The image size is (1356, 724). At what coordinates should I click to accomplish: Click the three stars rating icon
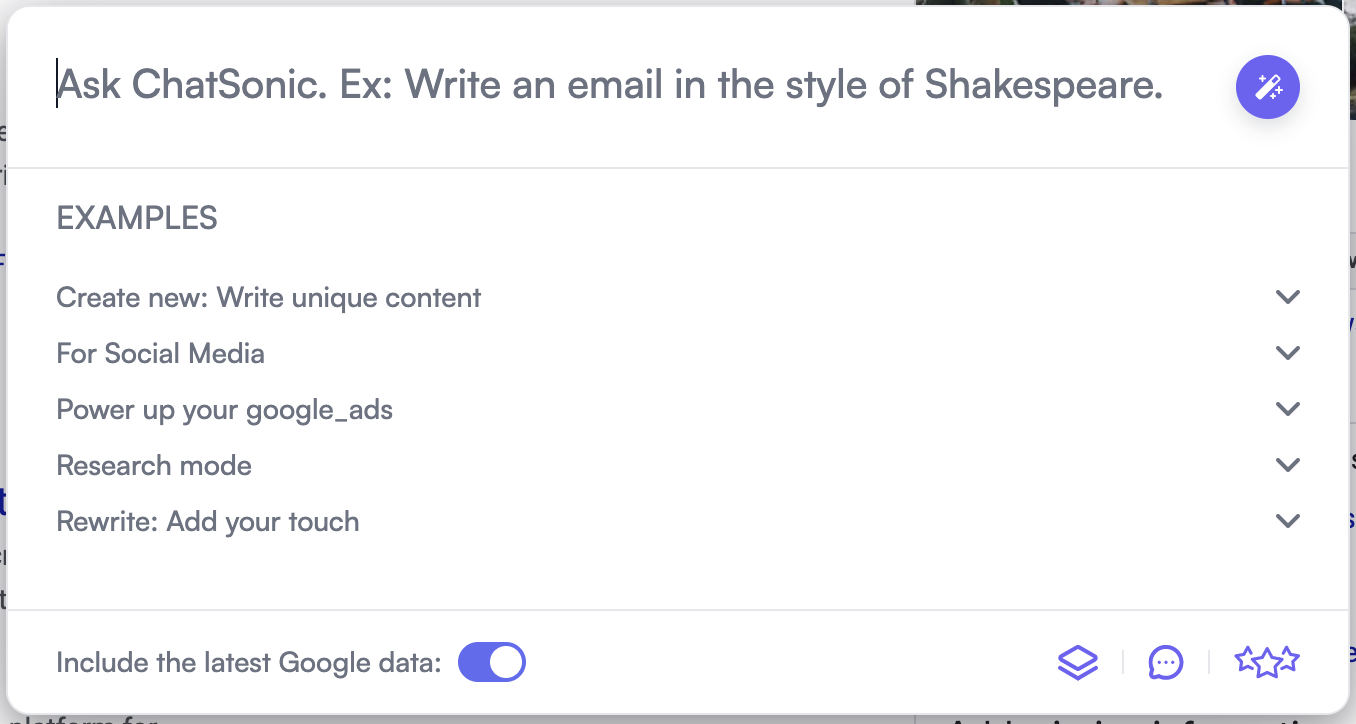[x=1267, y=661]
